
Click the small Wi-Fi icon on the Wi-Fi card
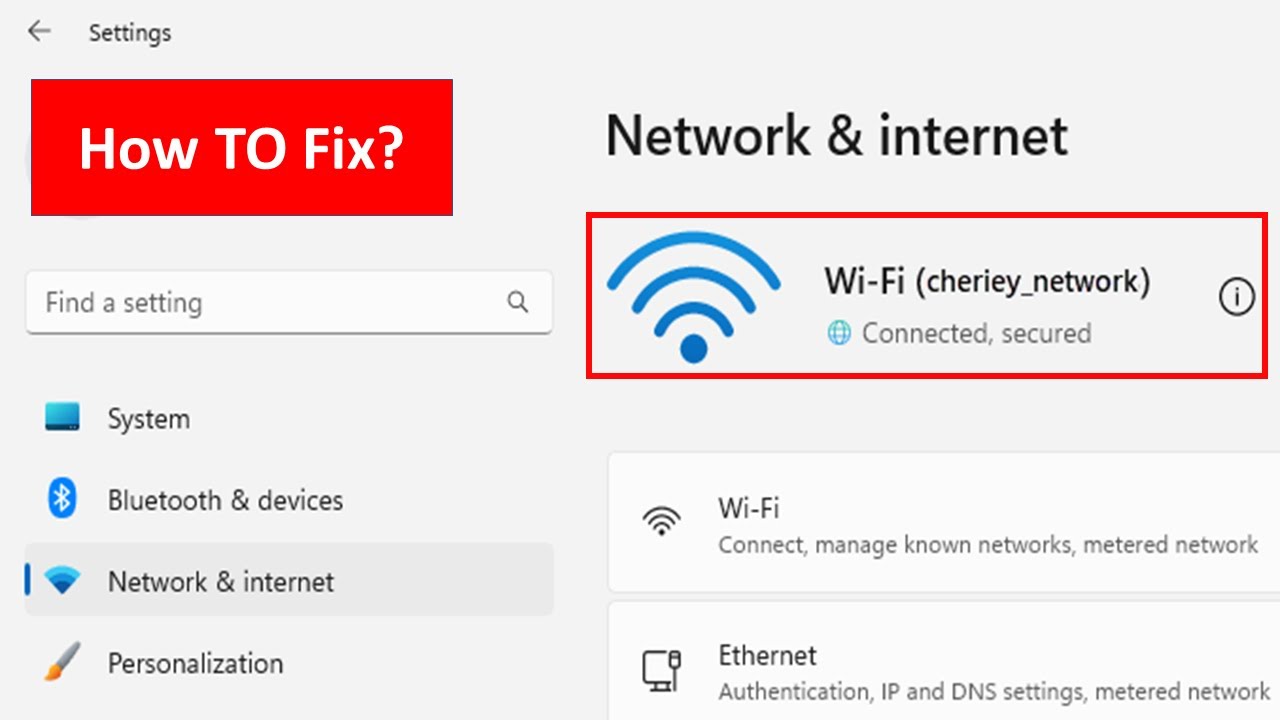[x=661, y=521]
